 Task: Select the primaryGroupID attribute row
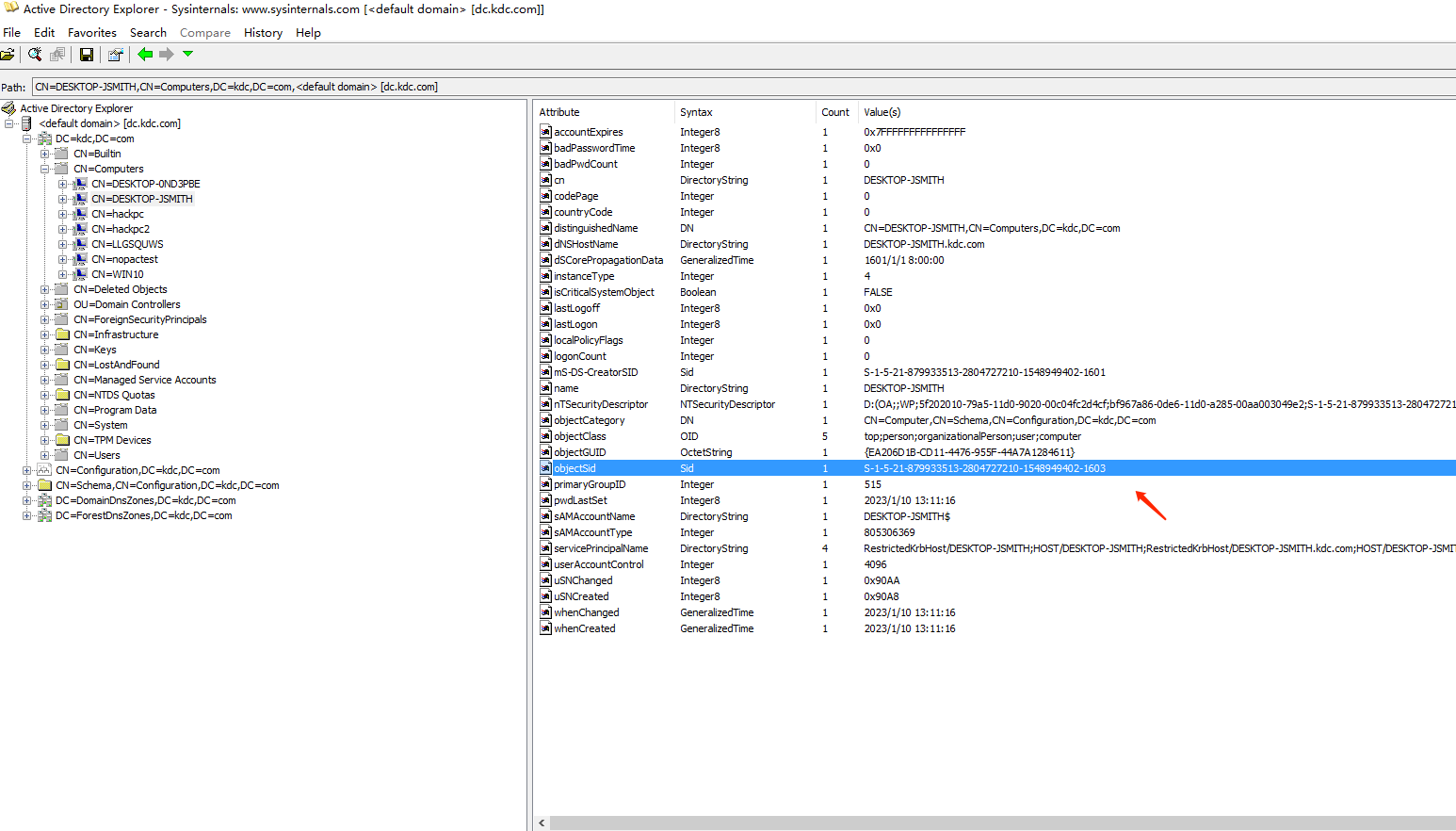995,484
